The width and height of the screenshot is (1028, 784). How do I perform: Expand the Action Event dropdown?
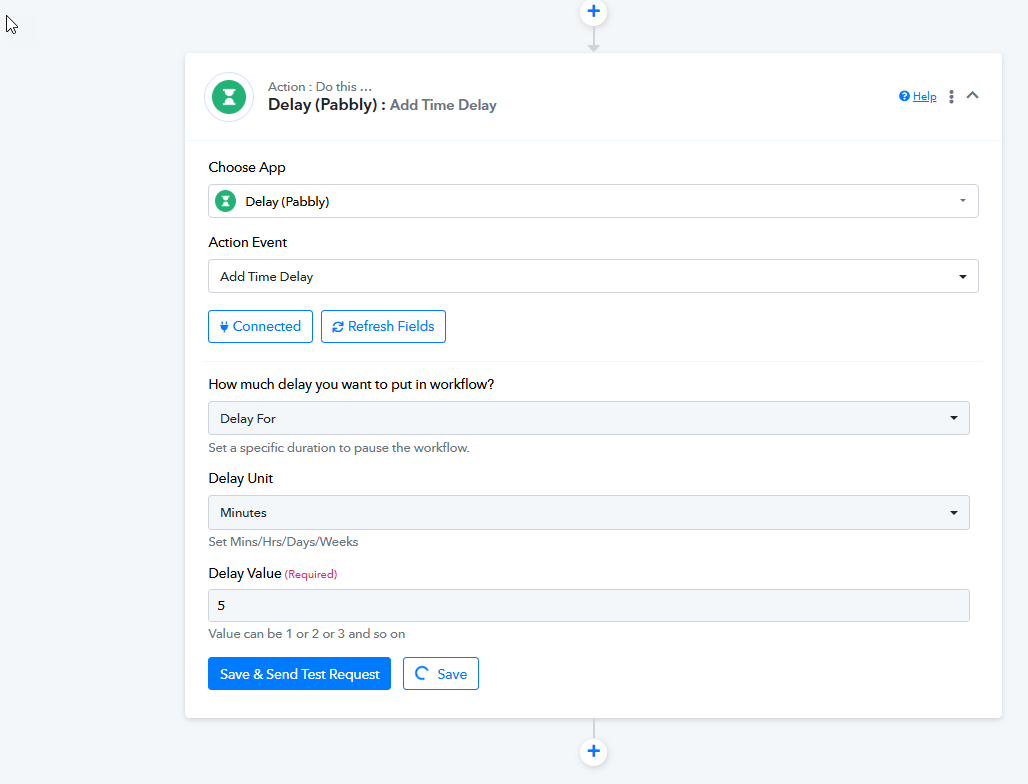click(x=592, y=276)
